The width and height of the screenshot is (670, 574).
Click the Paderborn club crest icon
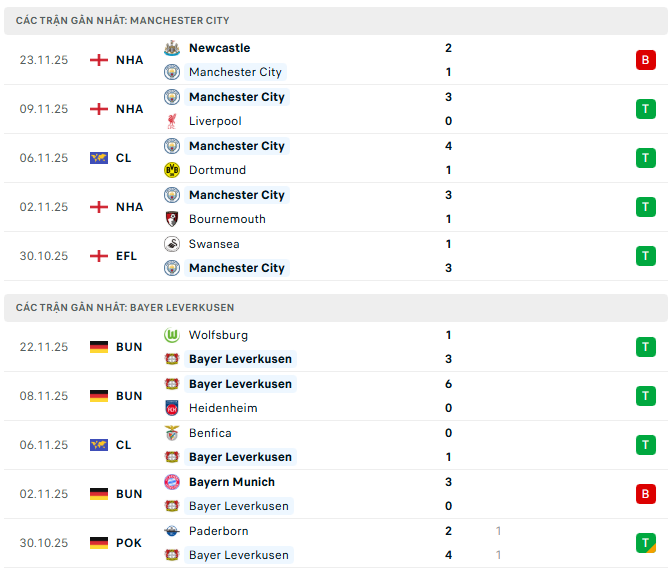click(x=171, y=531)
